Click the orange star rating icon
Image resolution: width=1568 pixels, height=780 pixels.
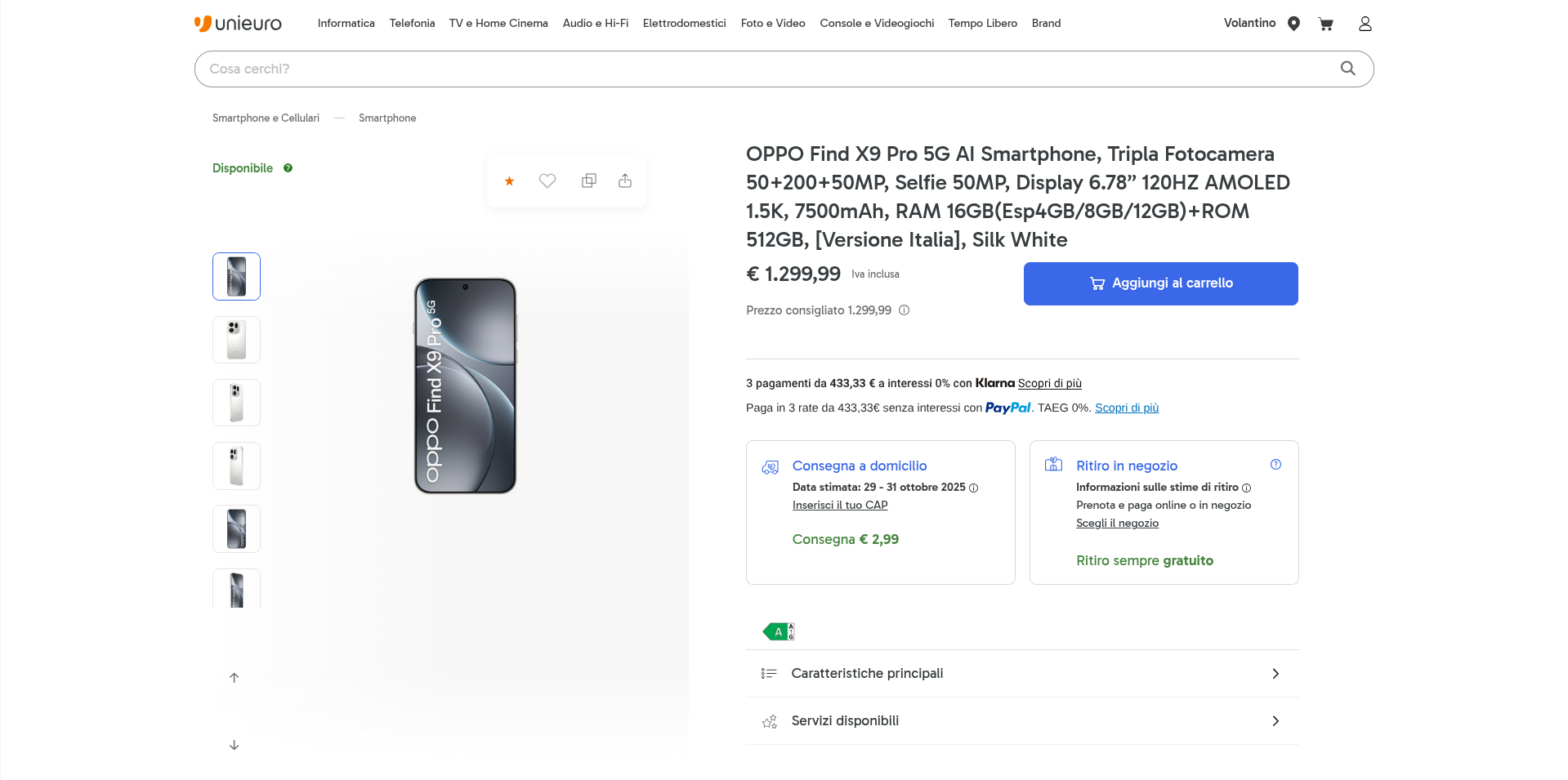pos(509,181)
